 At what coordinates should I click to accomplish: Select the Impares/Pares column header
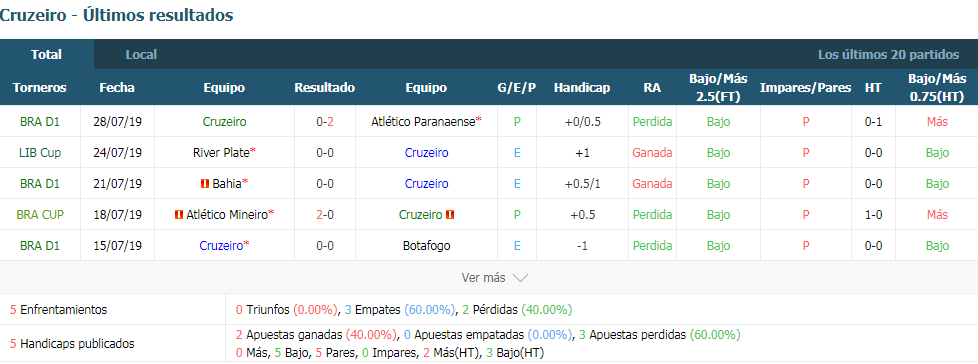pyautogui.click(x=805, y=88)
